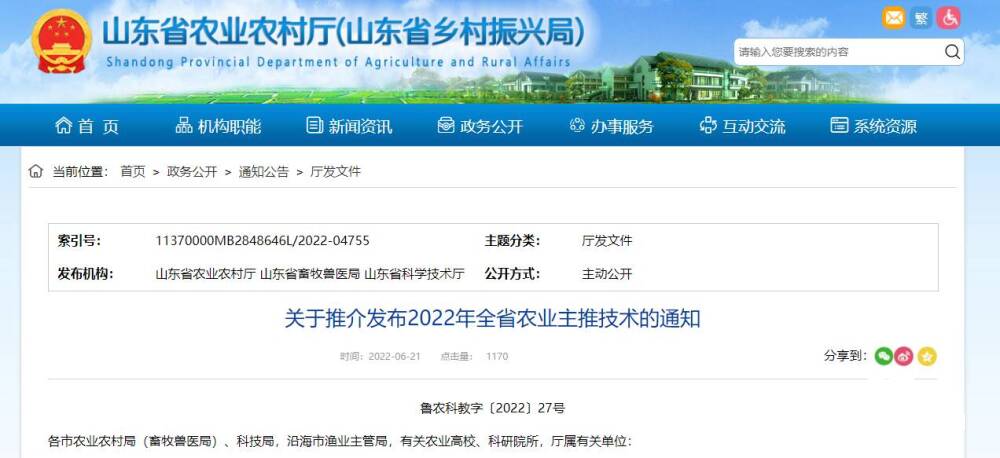Viewport: 1000px width, 458px height.
Task: Open the 政务公开 navigation menu
Action: [480, 126]
